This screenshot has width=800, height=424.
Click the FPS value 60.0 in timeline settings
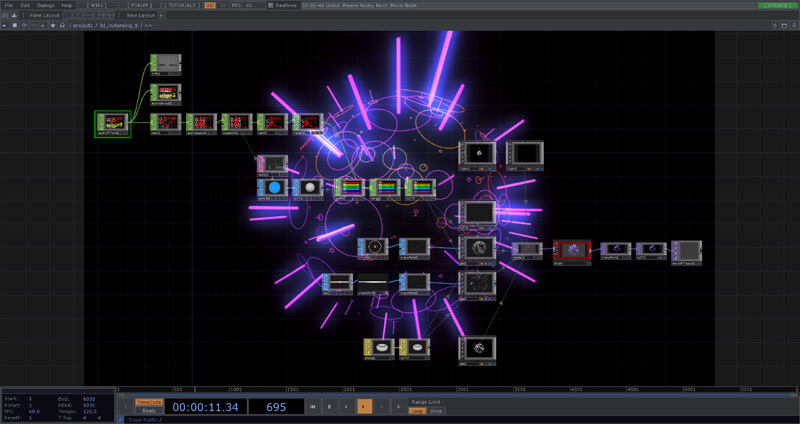[34, 411]
